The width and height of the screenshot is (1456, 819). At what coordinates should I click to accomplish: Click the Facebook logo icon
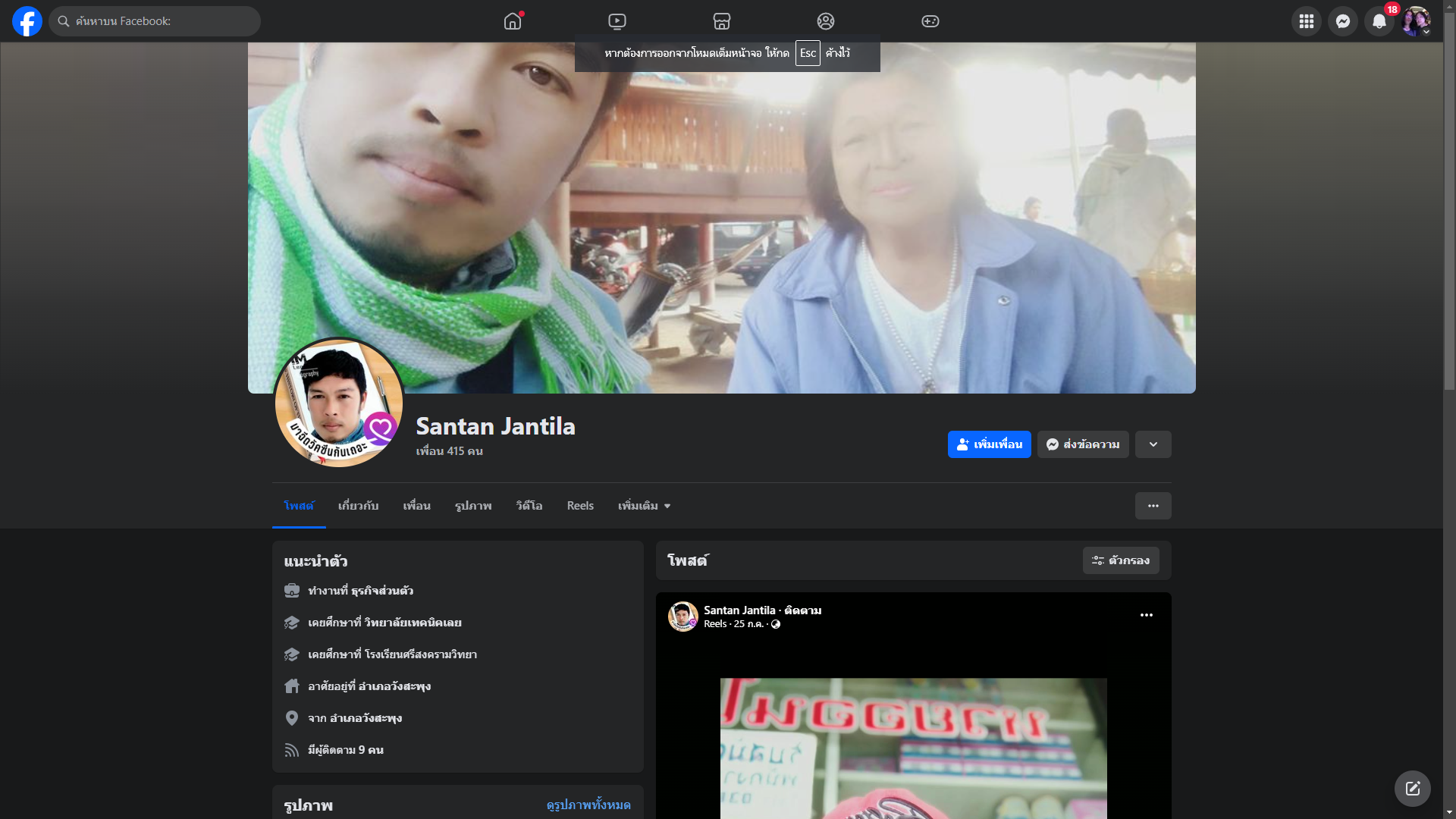tap(27, 21)
